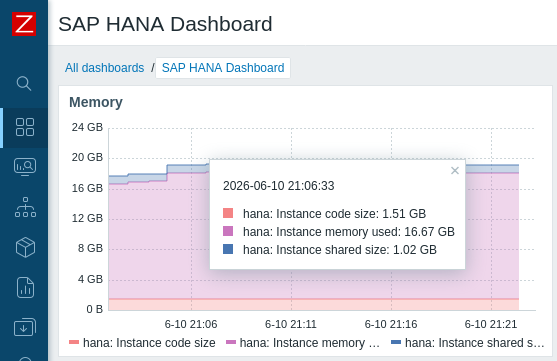The height and width of the screenshot is (361, 557).
Task: Select SAP HANA Dashboard breadcrumb
Action: click(223, 68)
